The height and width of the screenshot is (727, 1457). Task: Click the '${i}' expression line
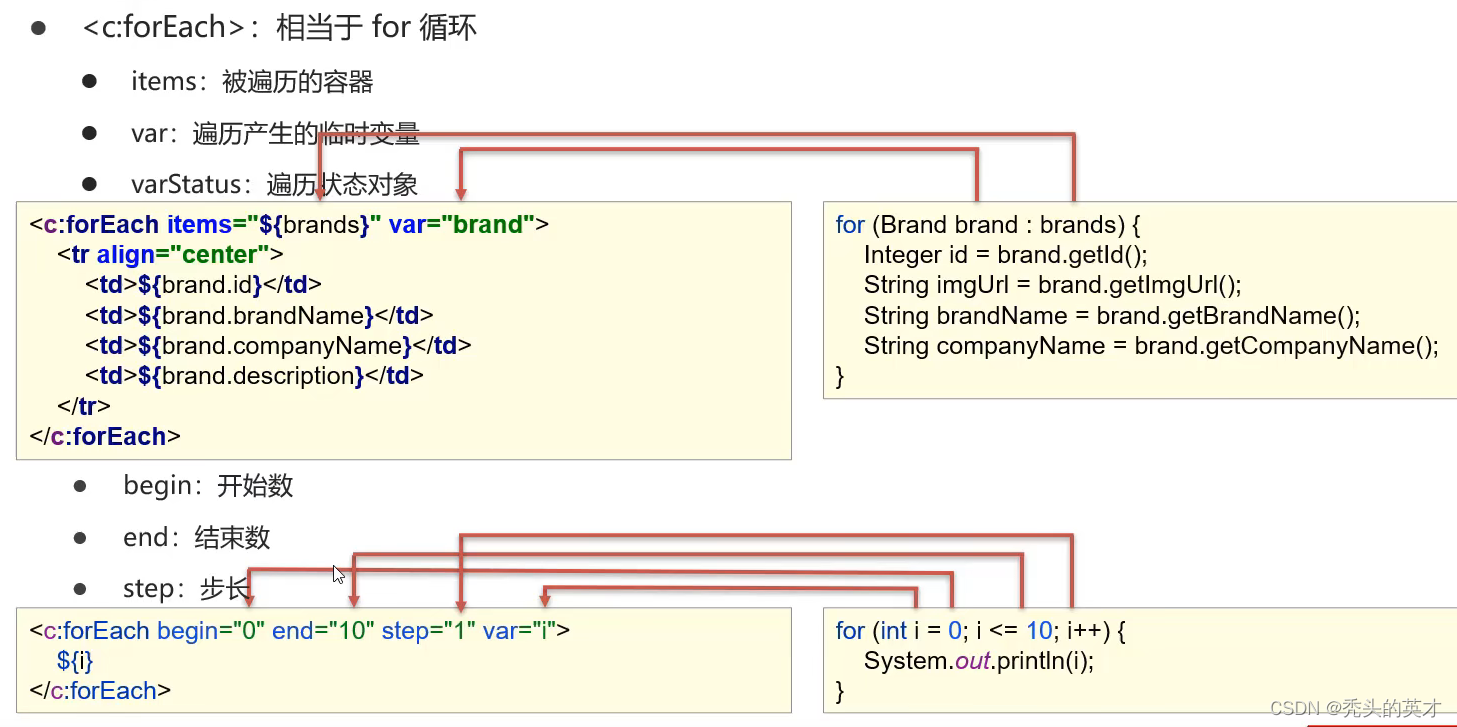click(75, 661)
